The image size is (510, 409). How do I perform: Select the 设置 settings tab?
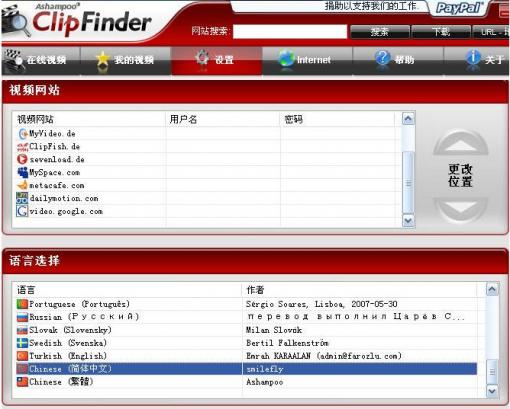tap(216, 61)
